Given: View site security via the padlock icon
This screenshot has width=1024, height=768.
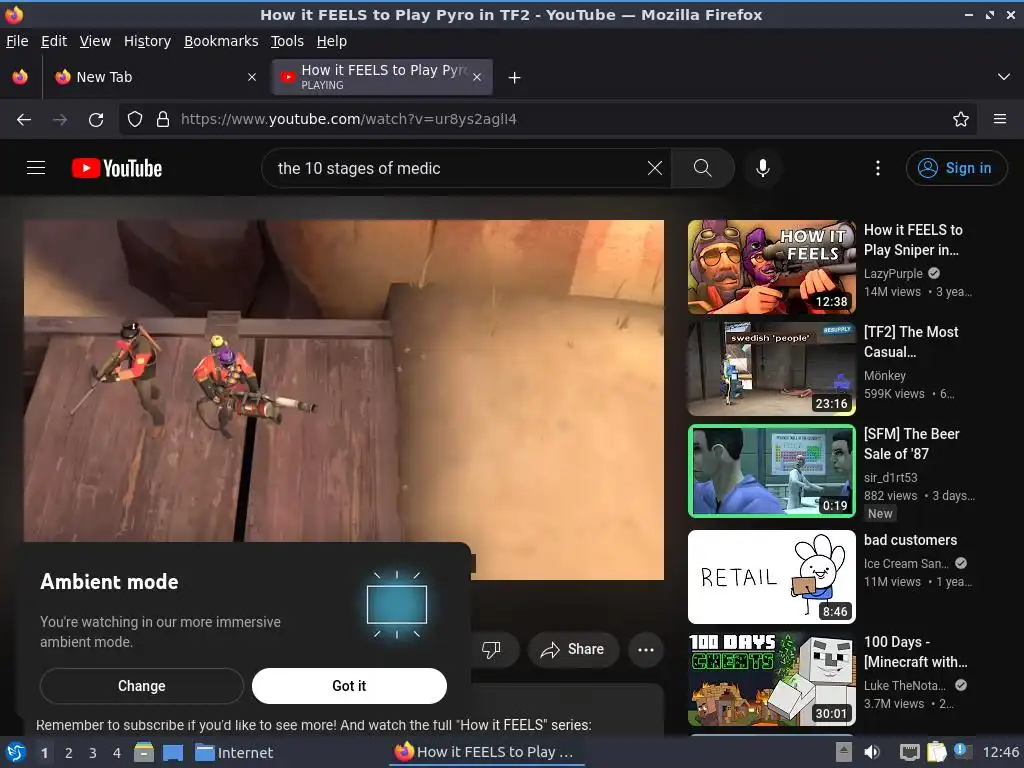Looking at the screenshot, I should [163, 119].
